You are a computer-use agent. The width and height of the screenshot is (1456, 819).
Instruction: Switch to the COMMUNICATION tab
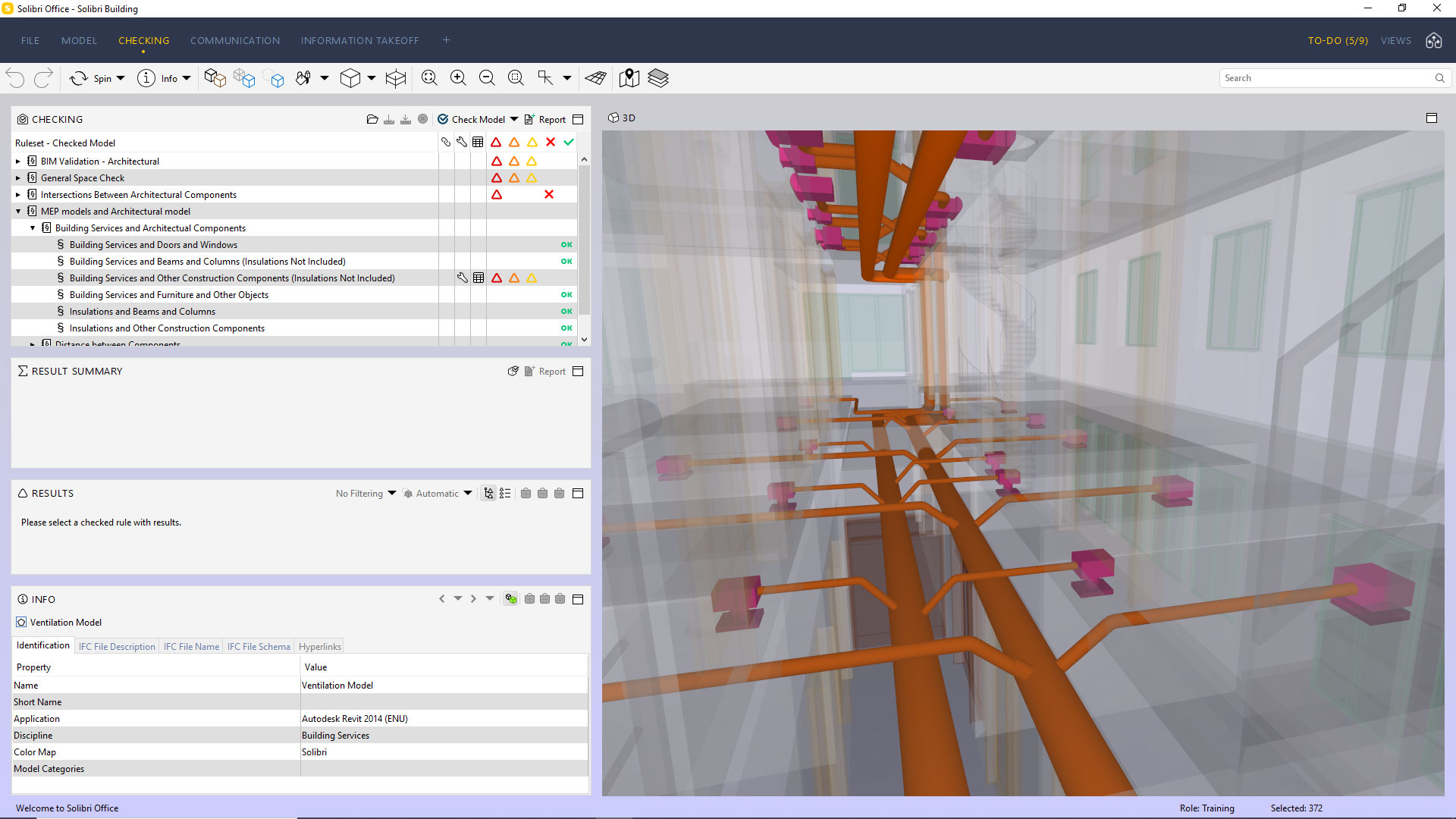[x=235, y=40]
